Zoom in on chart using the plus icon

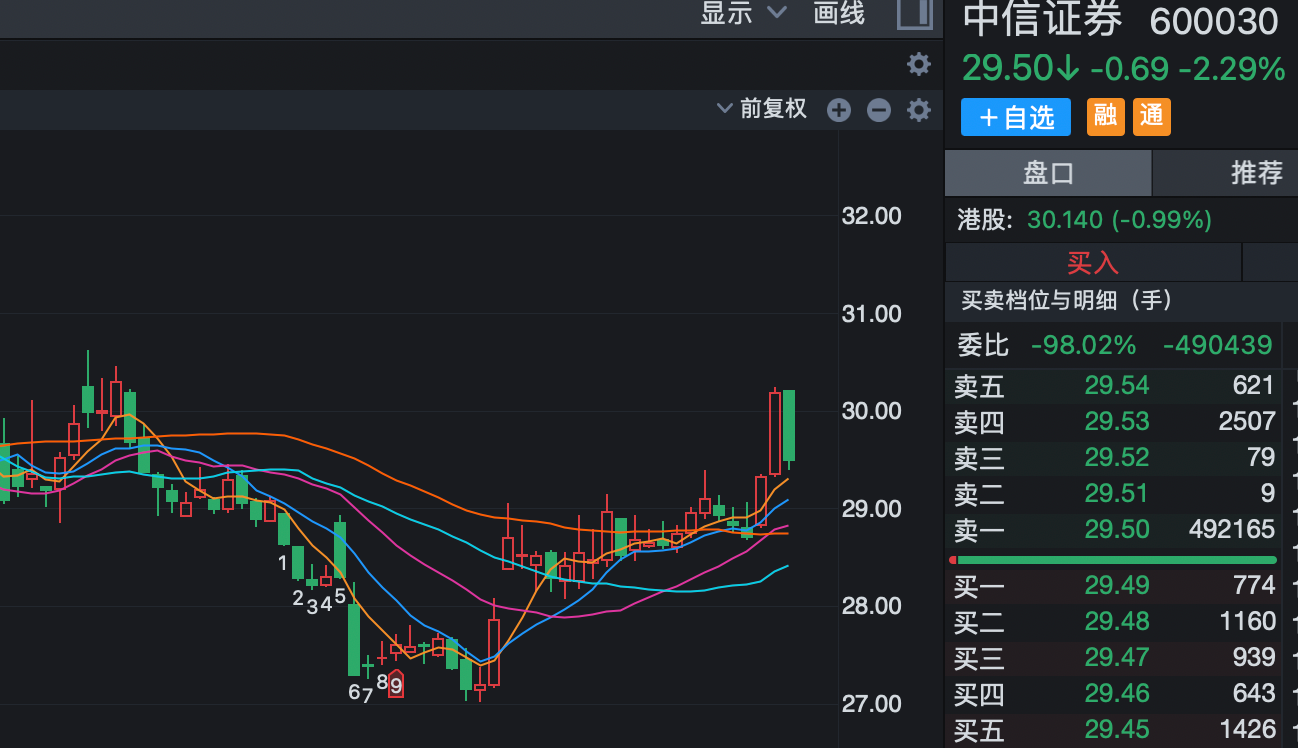pyautogui.click(x=838, y=110)
